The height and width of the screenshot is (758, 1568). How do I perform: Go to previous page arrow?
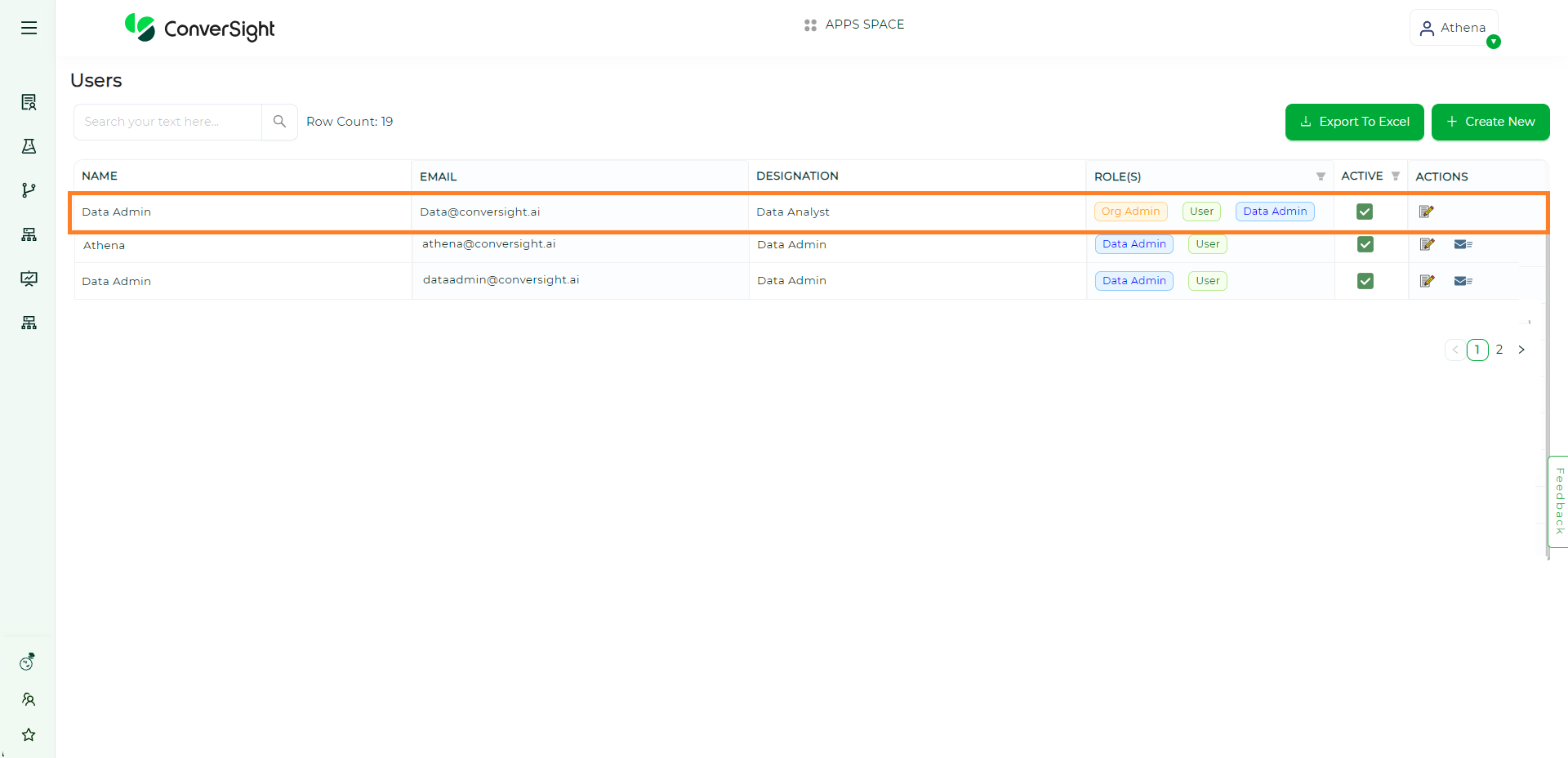click(x=1455, y=350)
